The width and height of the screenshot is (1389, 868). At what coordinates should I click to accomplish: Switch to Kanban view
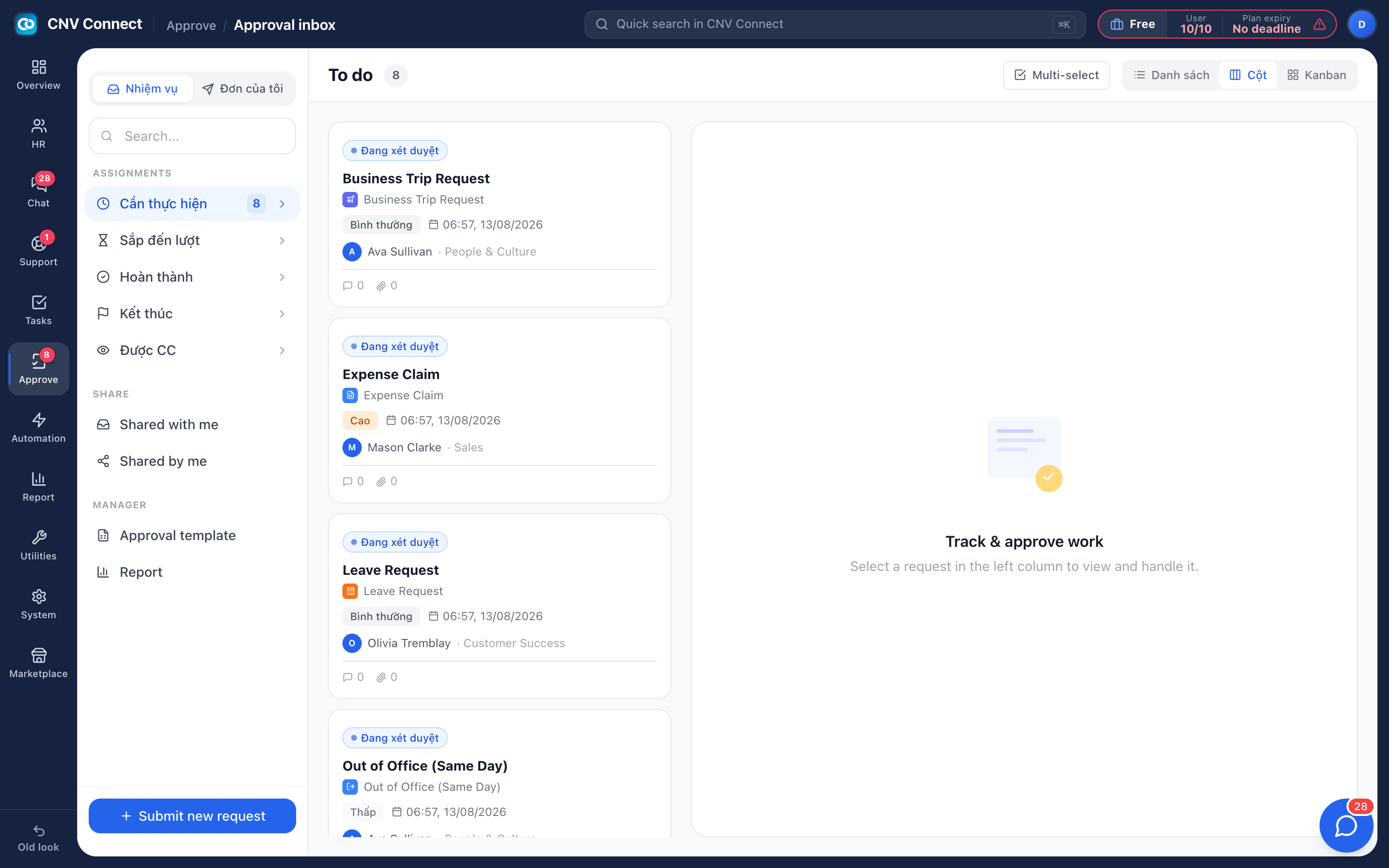tap(1317, 75)
